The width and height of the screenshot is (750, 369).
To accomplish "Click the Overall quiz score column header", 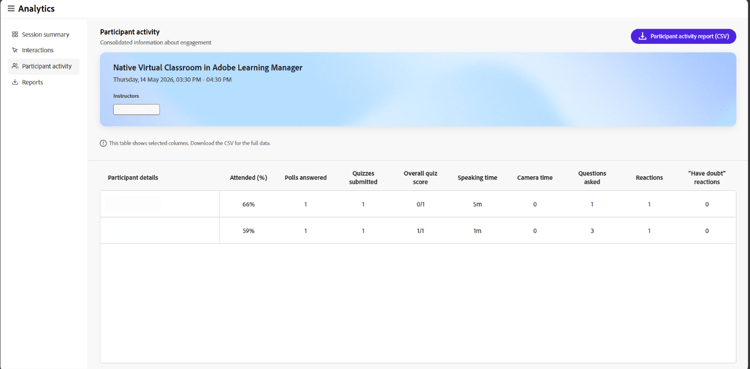I will [x=420, y=178].
